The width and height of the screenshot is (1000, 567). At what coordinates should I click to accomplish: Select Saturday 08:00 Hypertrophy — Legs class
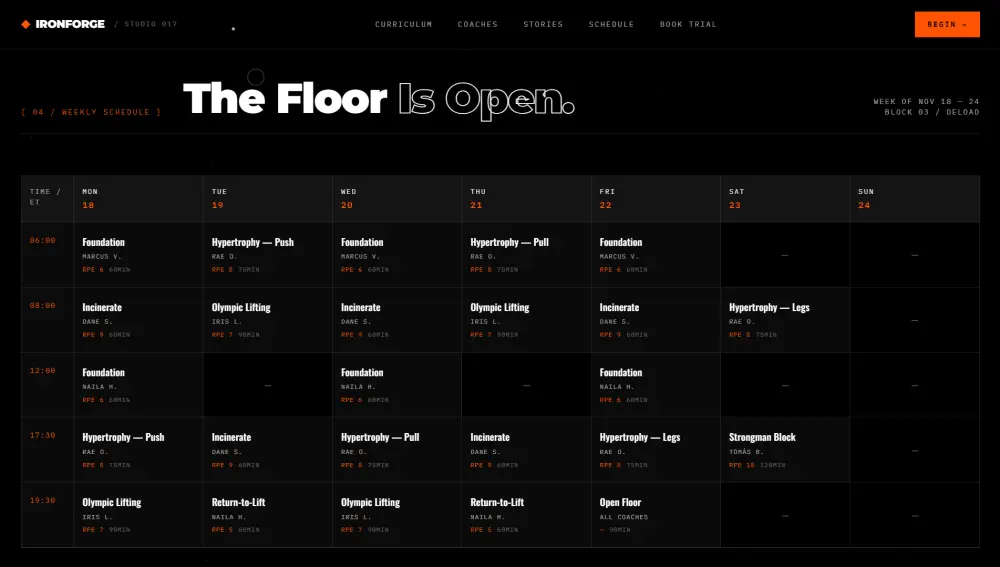pos(786,320)
